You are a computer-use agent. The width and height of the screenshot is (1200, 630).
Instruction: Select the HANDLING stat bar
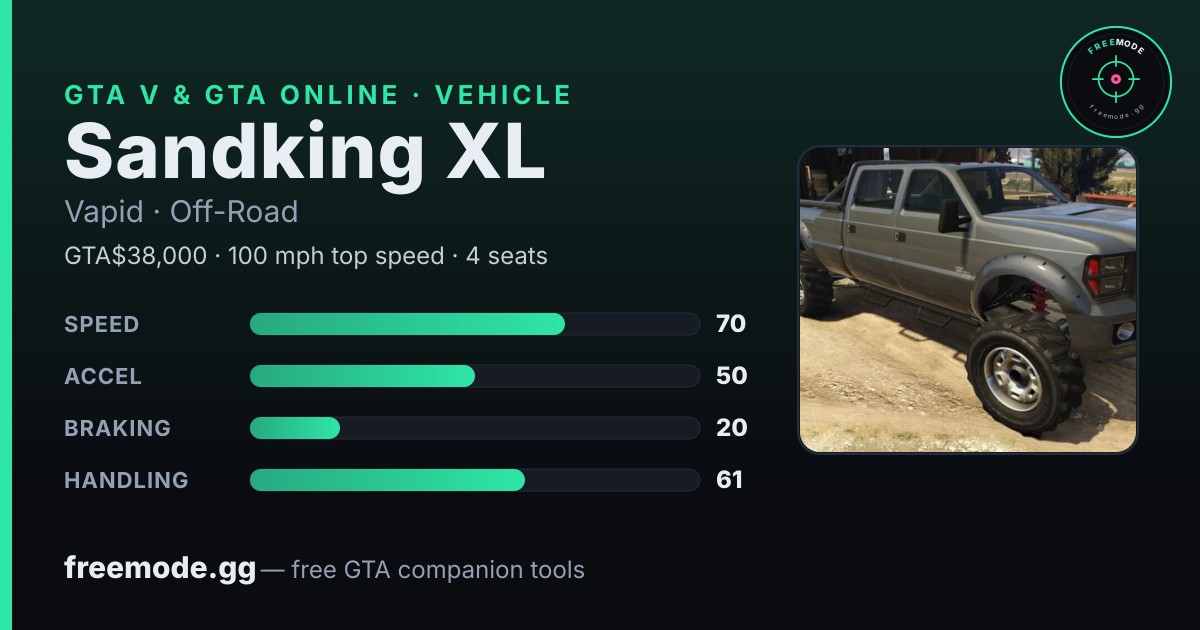tap(474, 480)
